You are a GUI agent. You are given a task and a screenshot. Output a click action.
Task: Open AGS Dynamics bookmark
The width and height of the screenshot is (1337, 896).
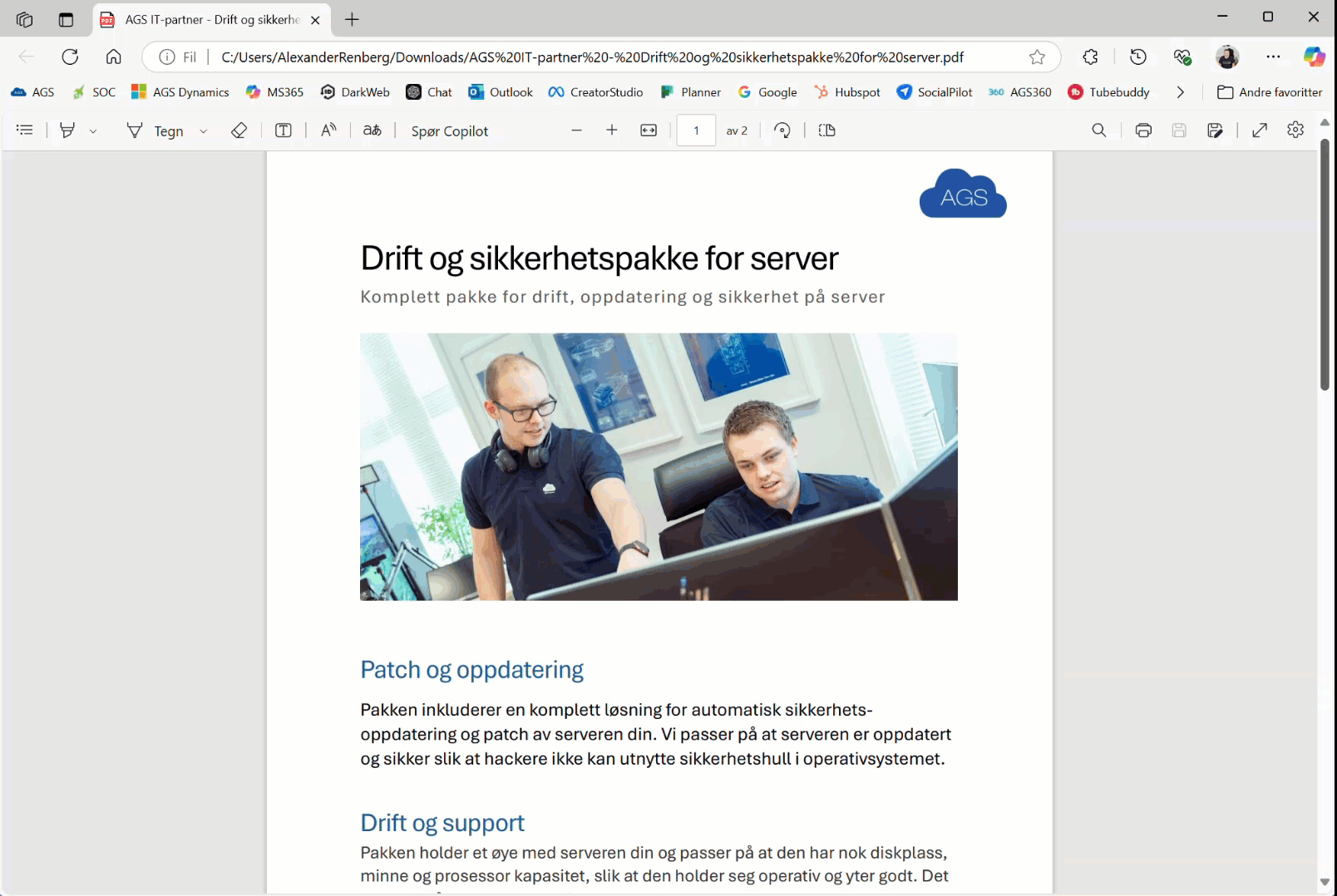[180, 92]
